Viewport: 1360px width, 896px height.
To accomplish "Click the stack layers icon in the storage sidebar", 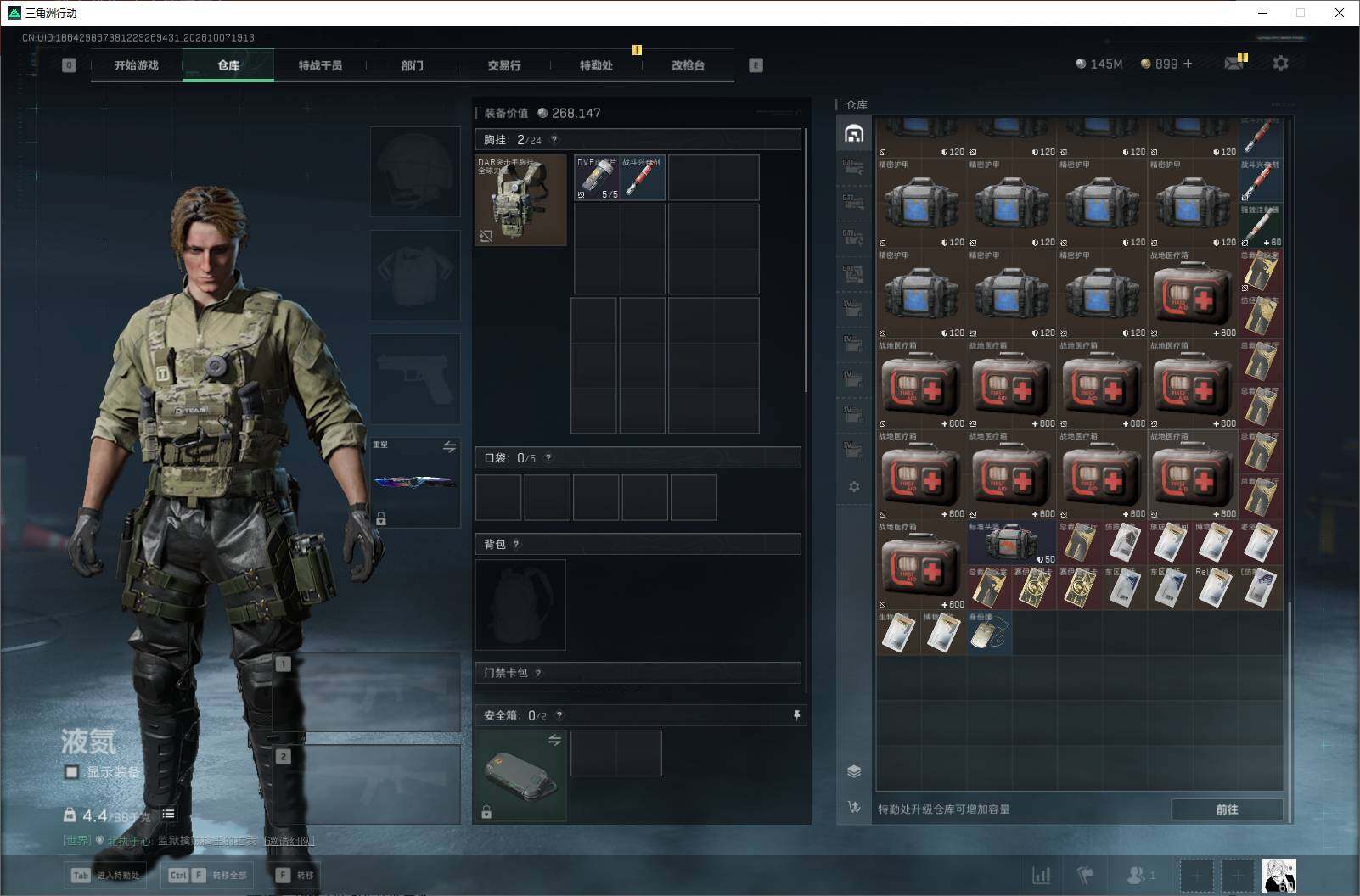I will pos(854,771).
